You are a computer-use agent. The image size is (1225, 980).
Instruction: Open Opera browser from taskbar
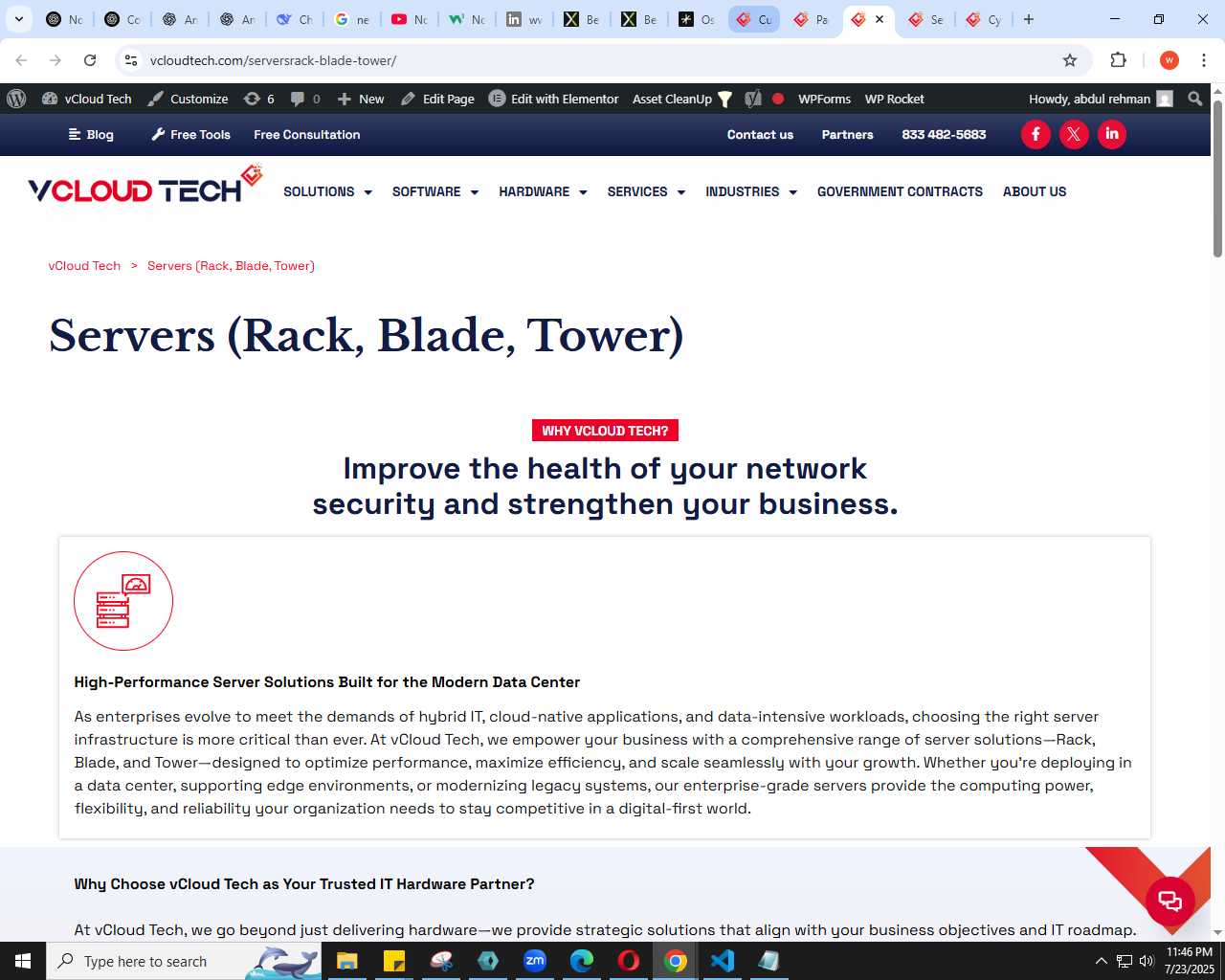click(629, 961)
